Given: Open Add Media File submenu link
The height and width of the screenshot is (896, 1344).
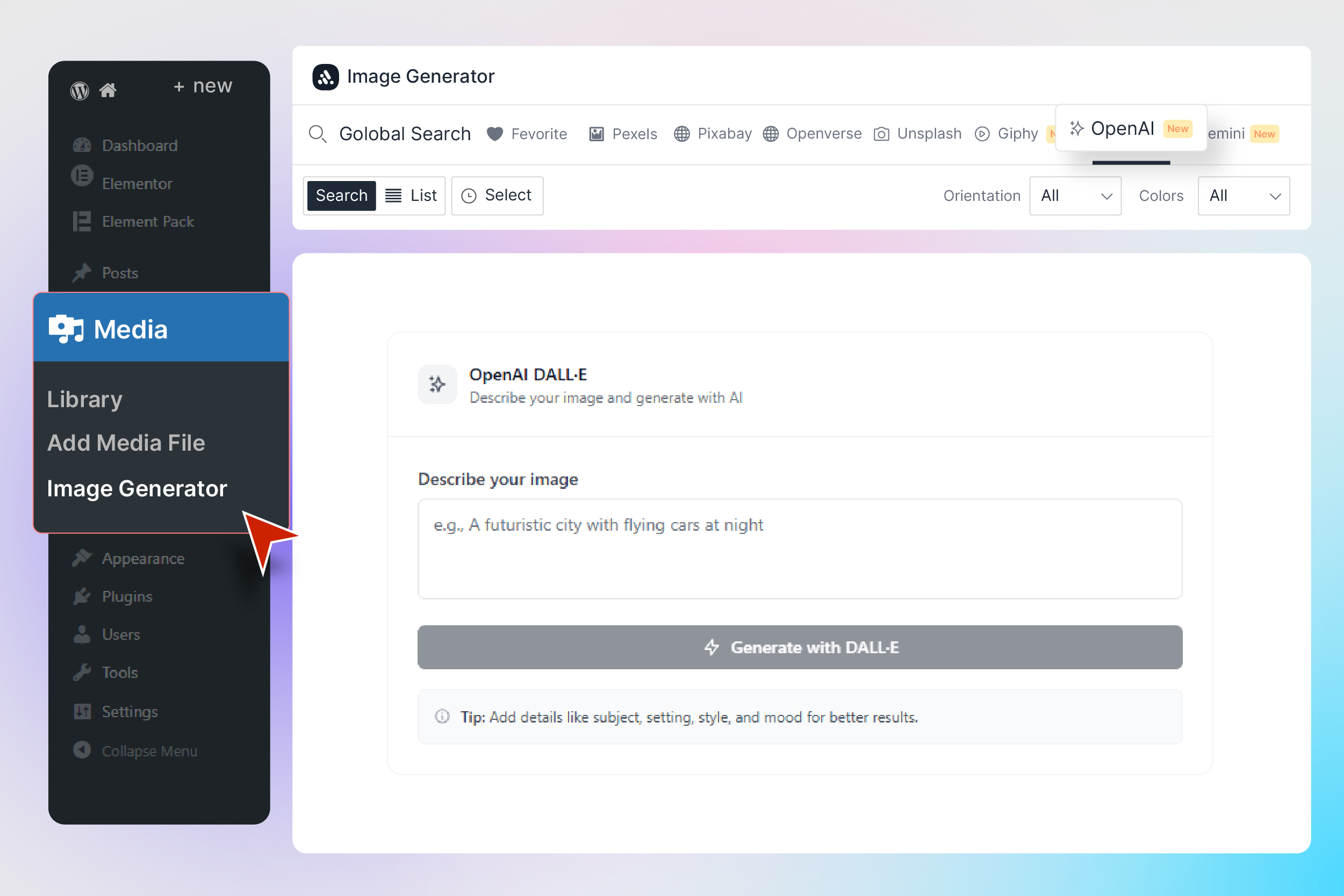Looking at the screenshot, I should [126, 443].
